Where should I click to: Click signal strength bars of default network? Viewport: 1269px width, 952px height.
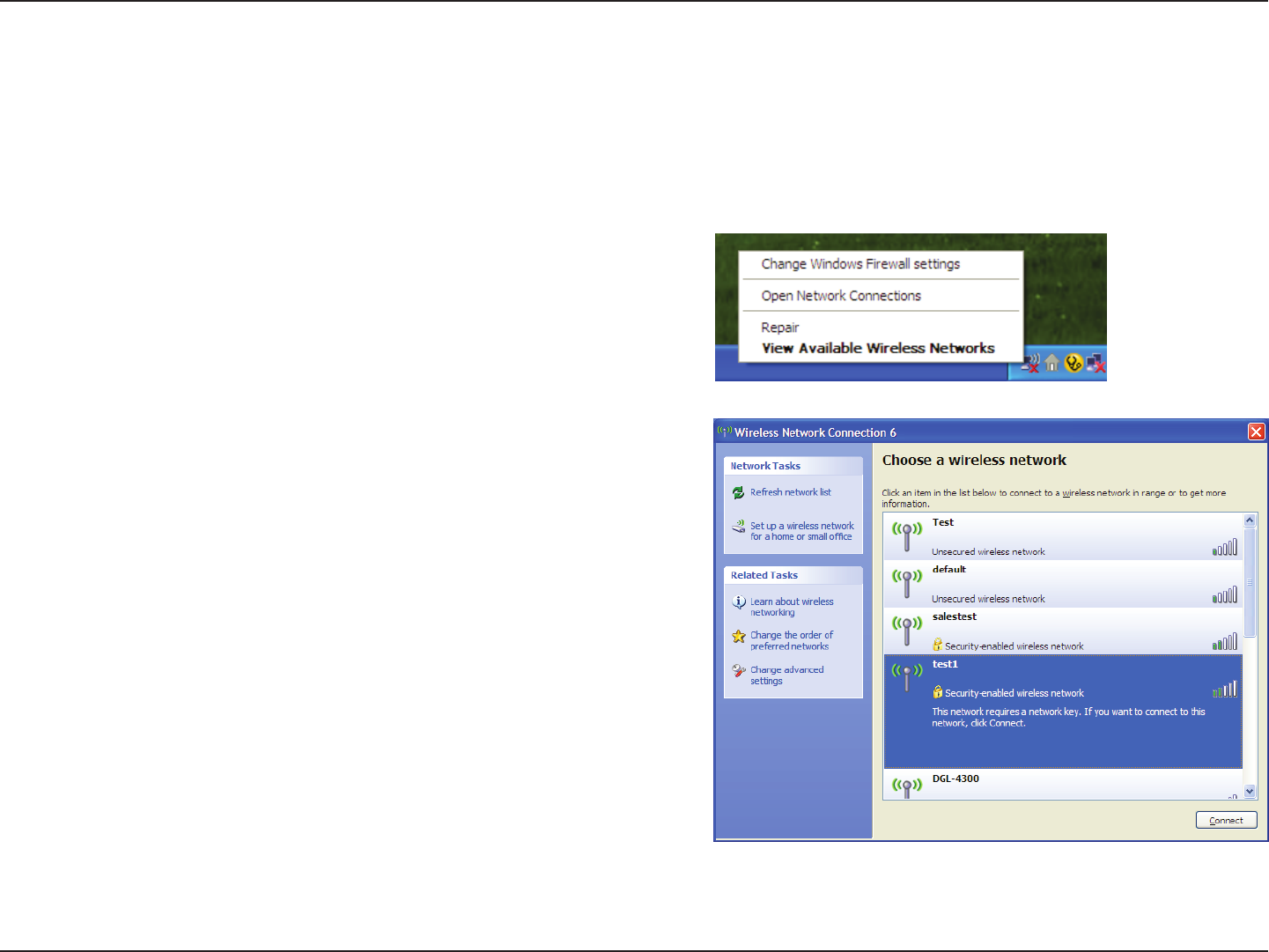(1225, 595)
